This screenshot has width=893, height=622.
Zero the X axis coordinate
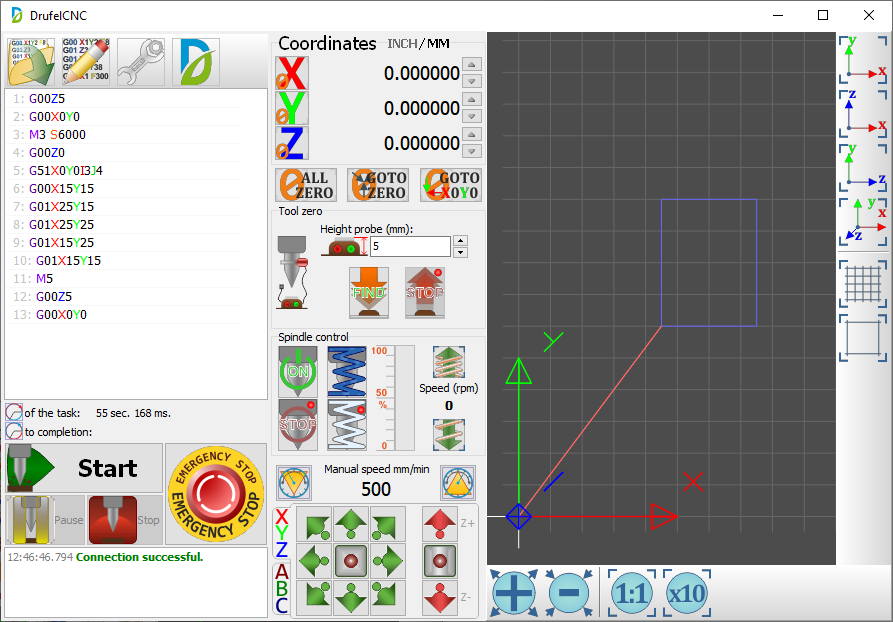[x=292, y=74]
